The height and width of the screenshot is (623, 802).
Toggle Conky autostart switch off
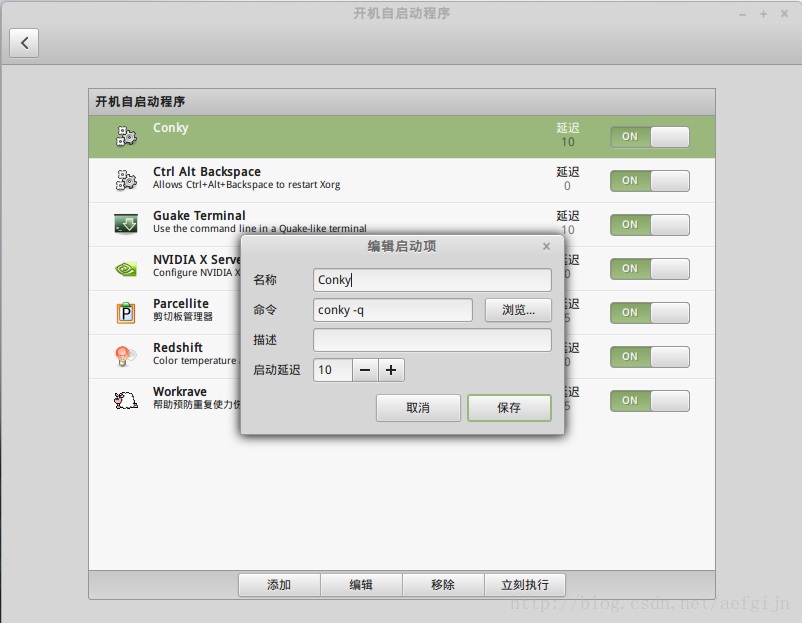[x=650, y=137]
